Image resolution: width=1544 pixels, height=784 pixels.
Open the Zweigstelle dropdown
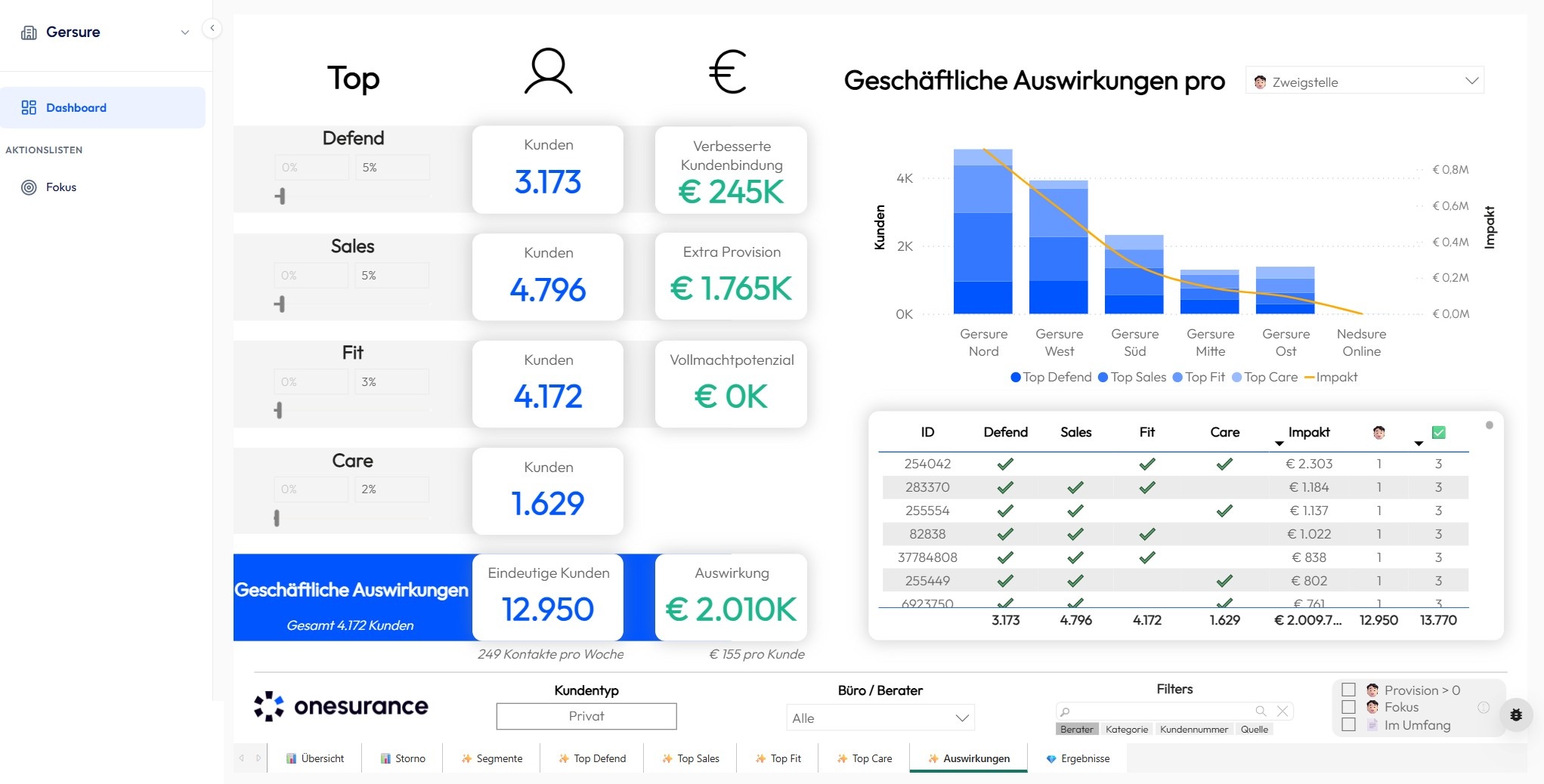(x=1365, y=82)
